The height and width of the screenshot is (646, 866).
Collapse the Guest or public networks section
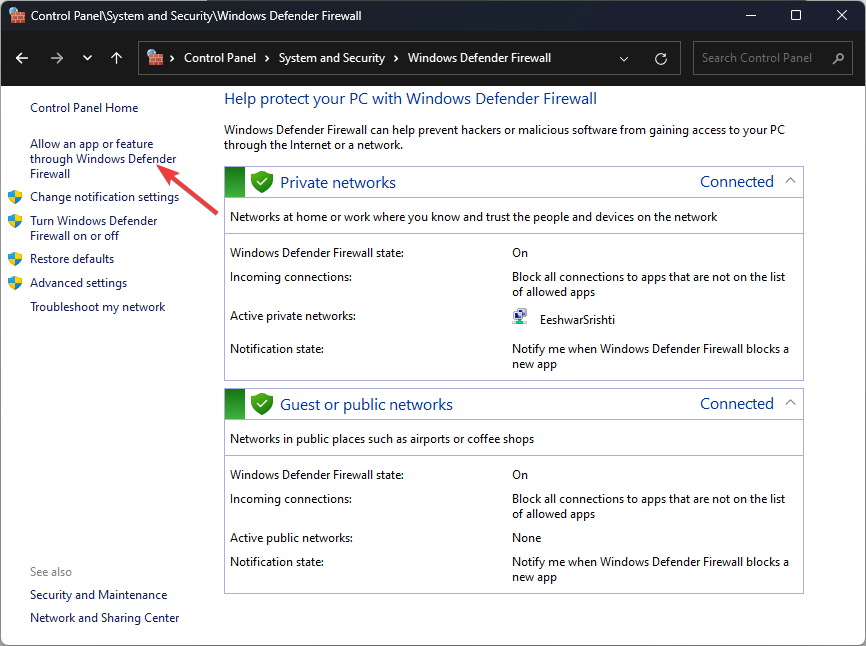coord(790,404)
